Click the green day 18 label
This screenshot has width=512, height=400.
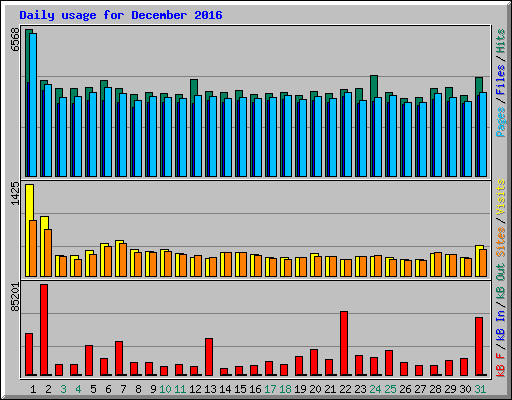285,389
